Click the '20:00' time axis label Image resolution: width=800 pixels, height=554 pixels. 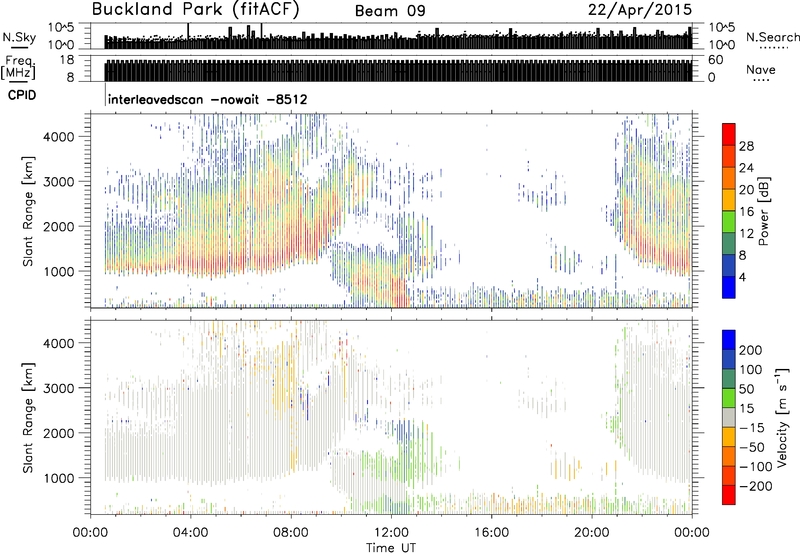coord(591,533)
